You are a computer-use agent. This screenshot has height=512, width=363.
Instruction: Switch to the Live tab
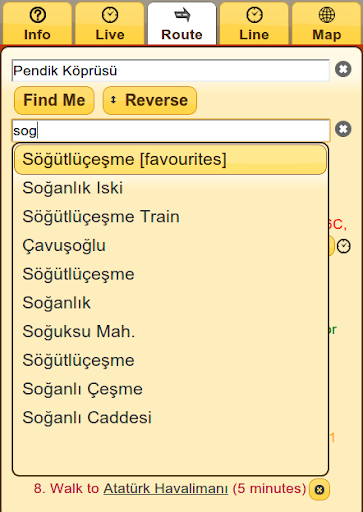click(x=110, y=23)
